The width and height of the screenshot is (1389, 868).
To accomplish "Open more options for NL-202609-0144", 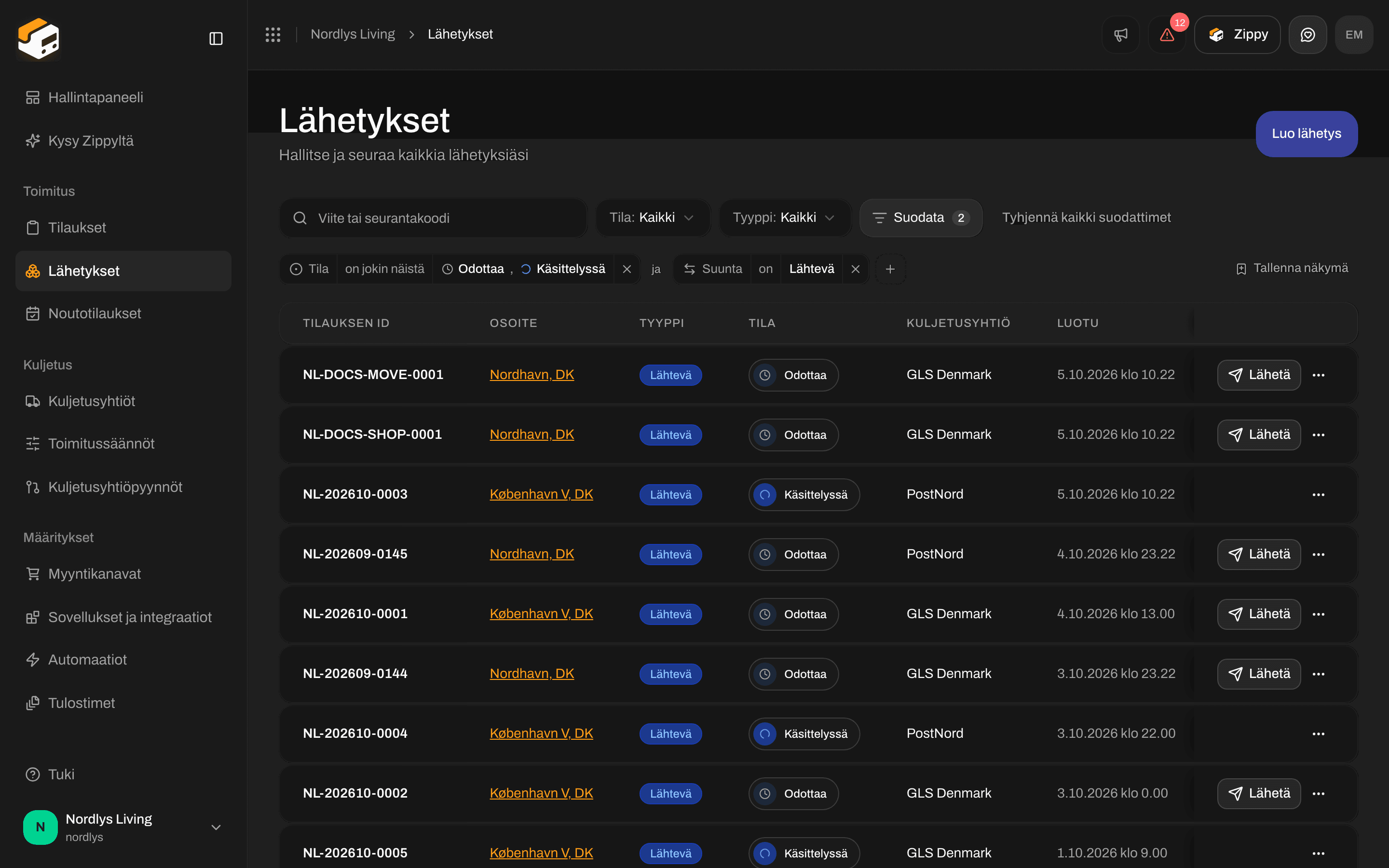I will pyautogui.click(x=1319, y=673).
